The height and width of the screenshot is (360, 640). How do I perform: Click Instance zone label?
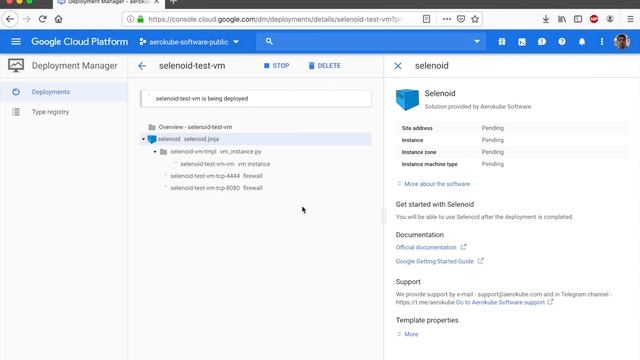(419, 152)
